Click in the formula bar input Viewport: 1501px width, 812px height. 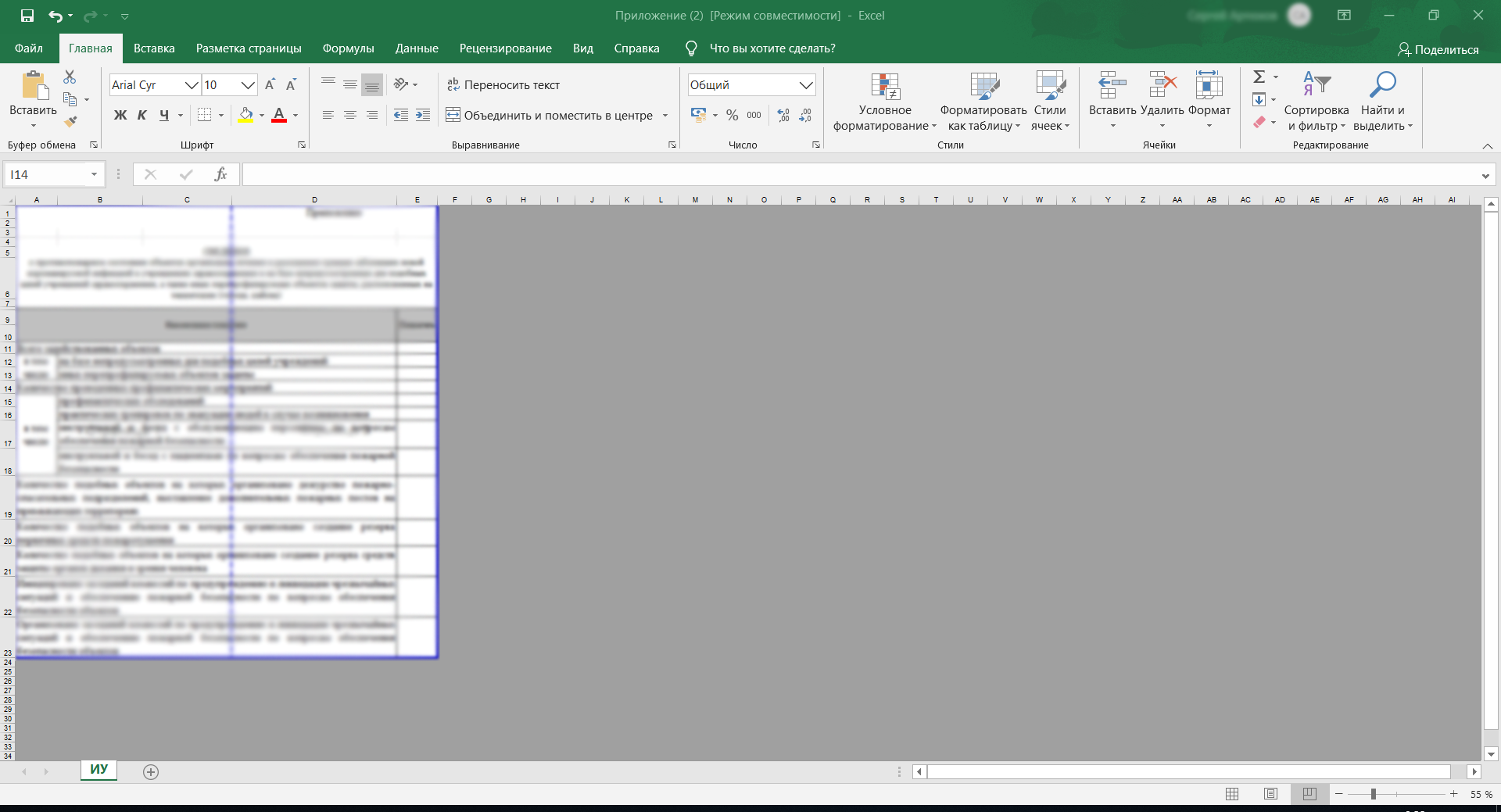pos(860,174)
